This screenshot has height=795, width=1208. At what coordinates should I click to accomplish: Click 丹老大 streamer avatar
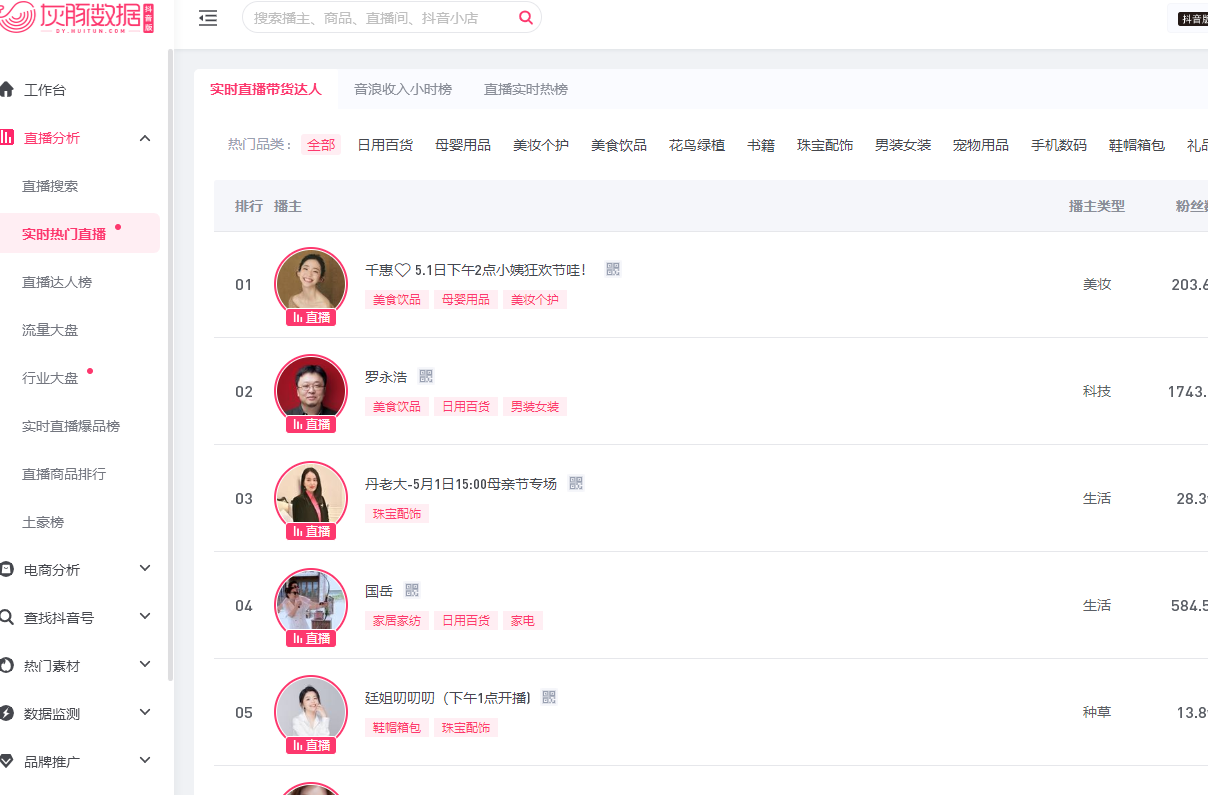pos(311,496)
